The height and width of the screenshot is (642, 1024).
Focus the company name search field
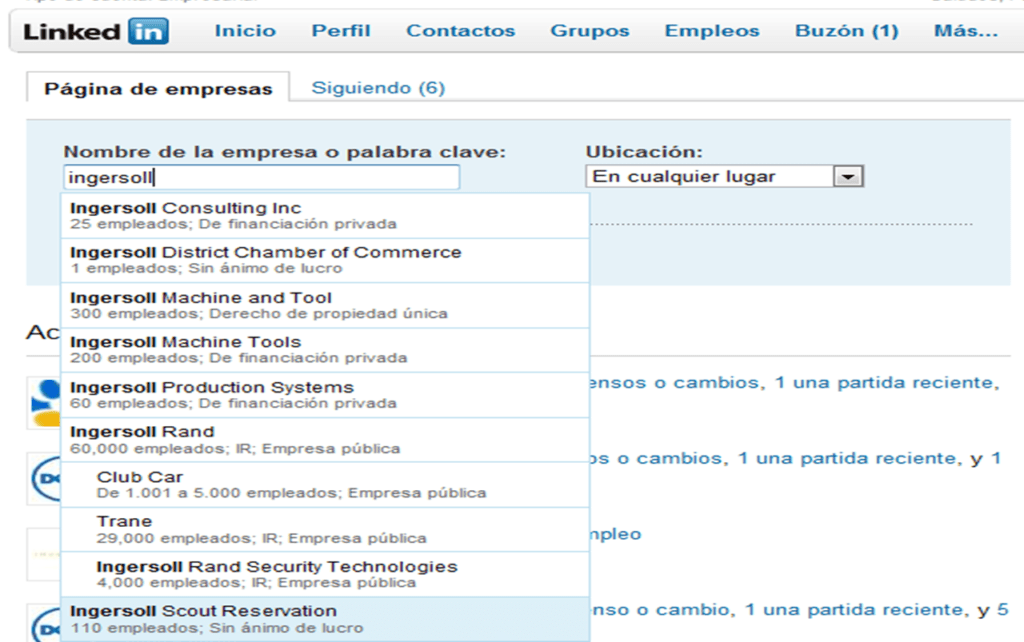pos(262,177)
